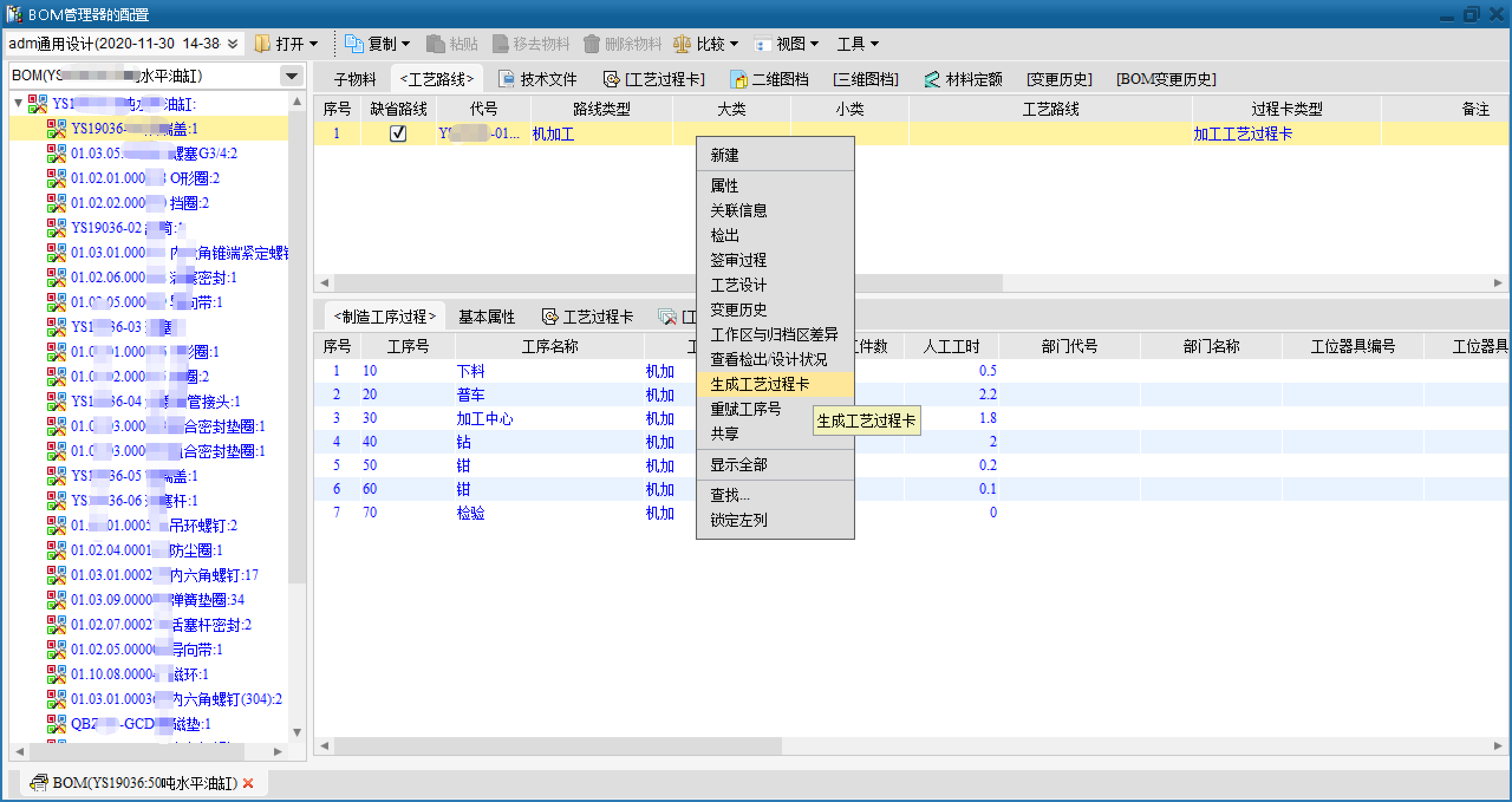This screenshot has height=802, width=1512.
Task: Open the 材料定额 tab icon
Action: (x=932, y=79)
